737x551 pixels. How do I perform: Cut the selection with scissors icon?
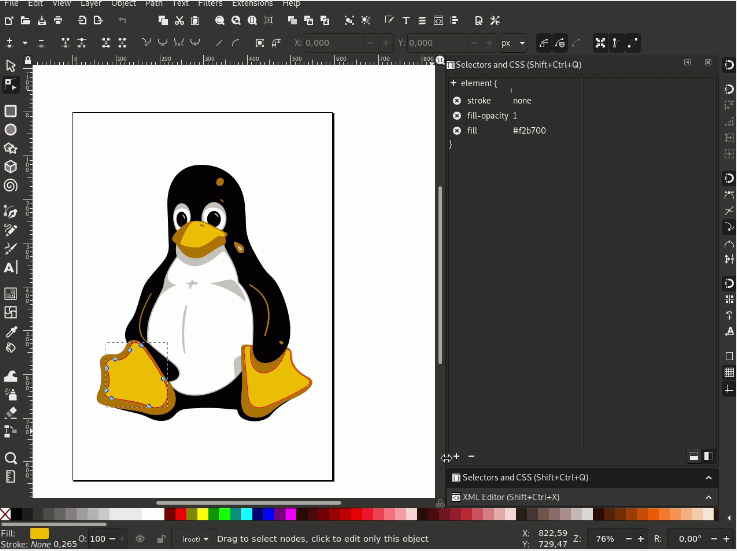179,20
